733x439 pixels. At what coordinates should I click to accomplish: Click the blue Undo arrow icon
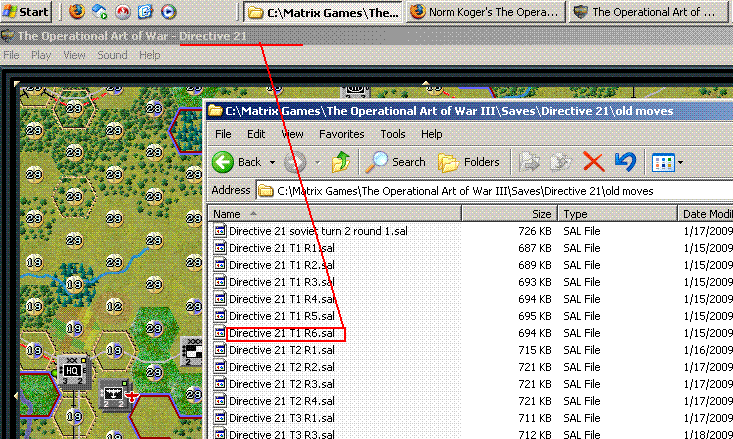pos(625,162)
